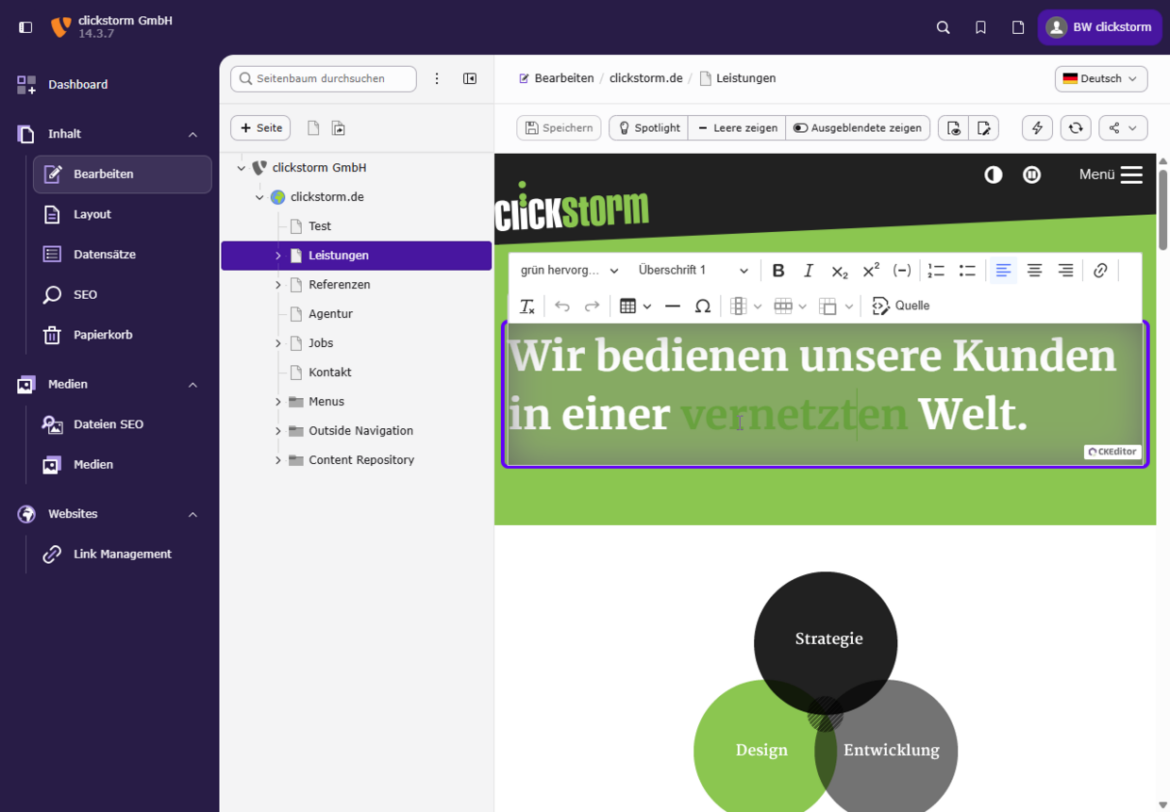
Task: Click the Quelle source button
Action: click(x=901, y=306)
